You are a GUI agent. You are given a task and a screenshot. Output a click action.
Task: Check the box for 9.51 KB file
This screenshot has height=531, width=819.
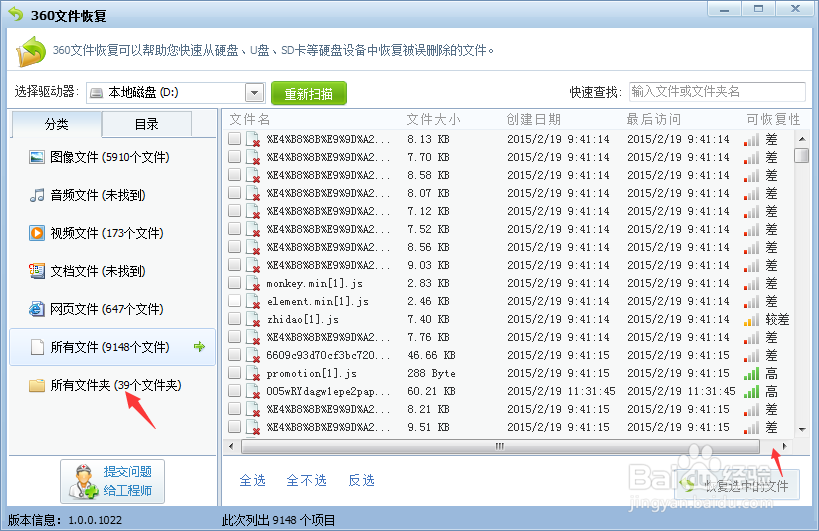click(235, 427)
